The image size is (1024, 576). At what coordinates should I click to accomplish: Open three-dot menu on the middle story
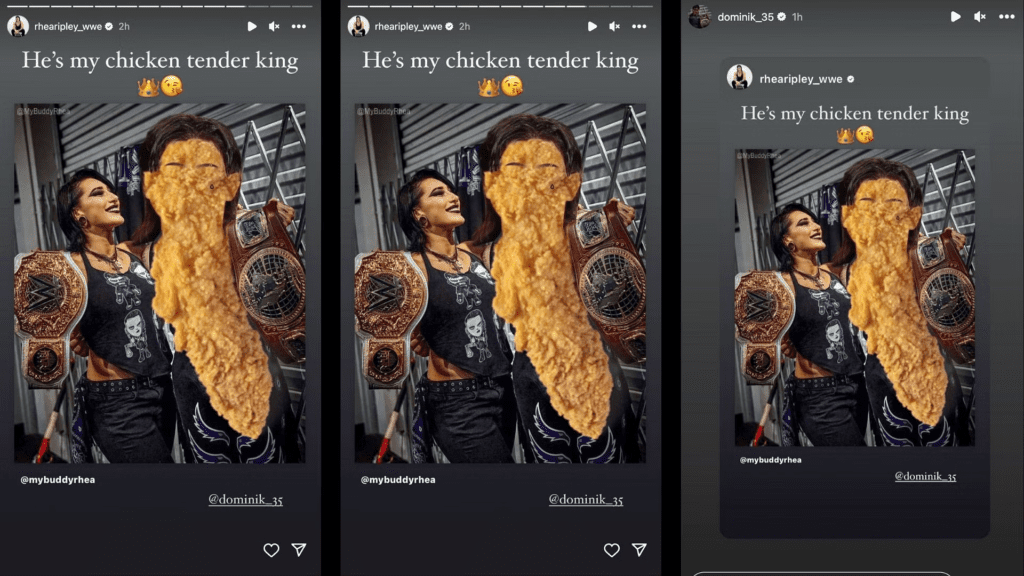[x=639, y=27]
